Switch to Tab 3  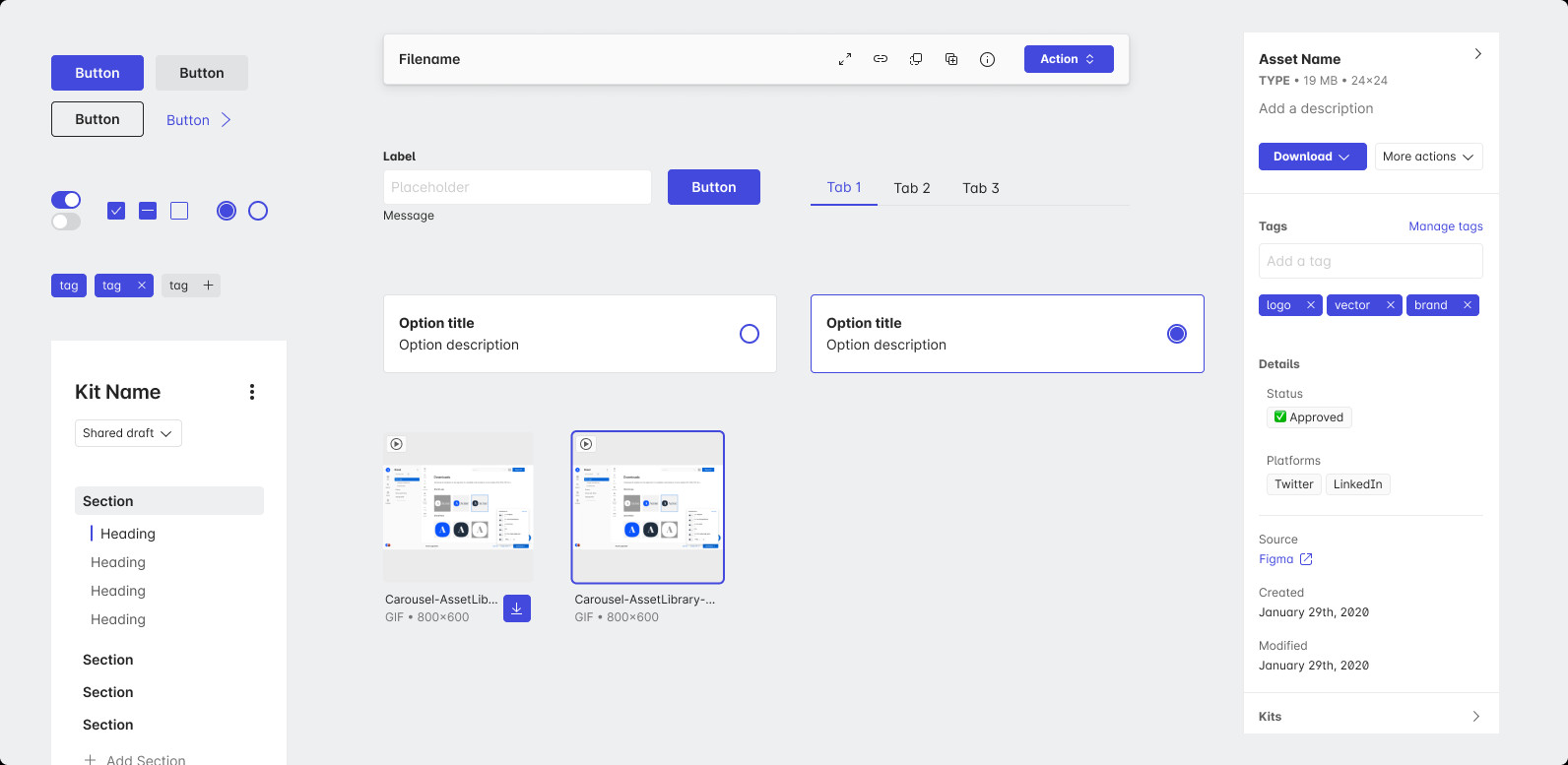[981, 188]
